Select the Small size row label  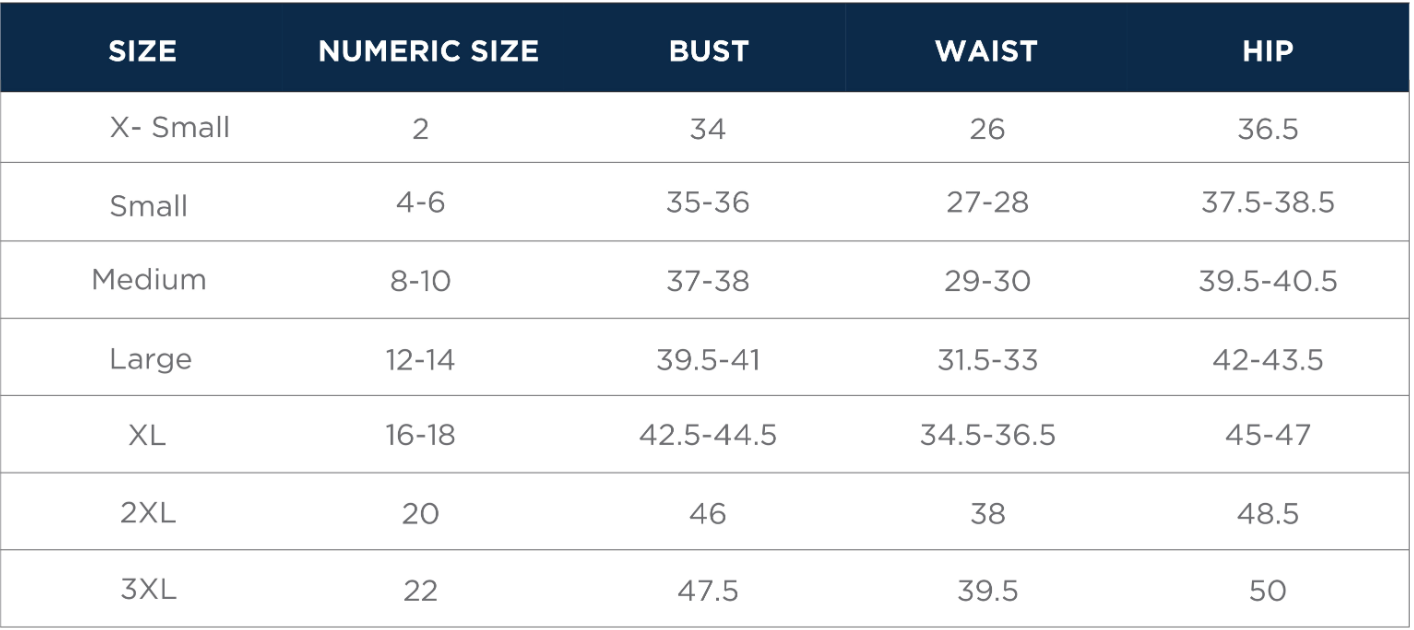coord(149,206)
